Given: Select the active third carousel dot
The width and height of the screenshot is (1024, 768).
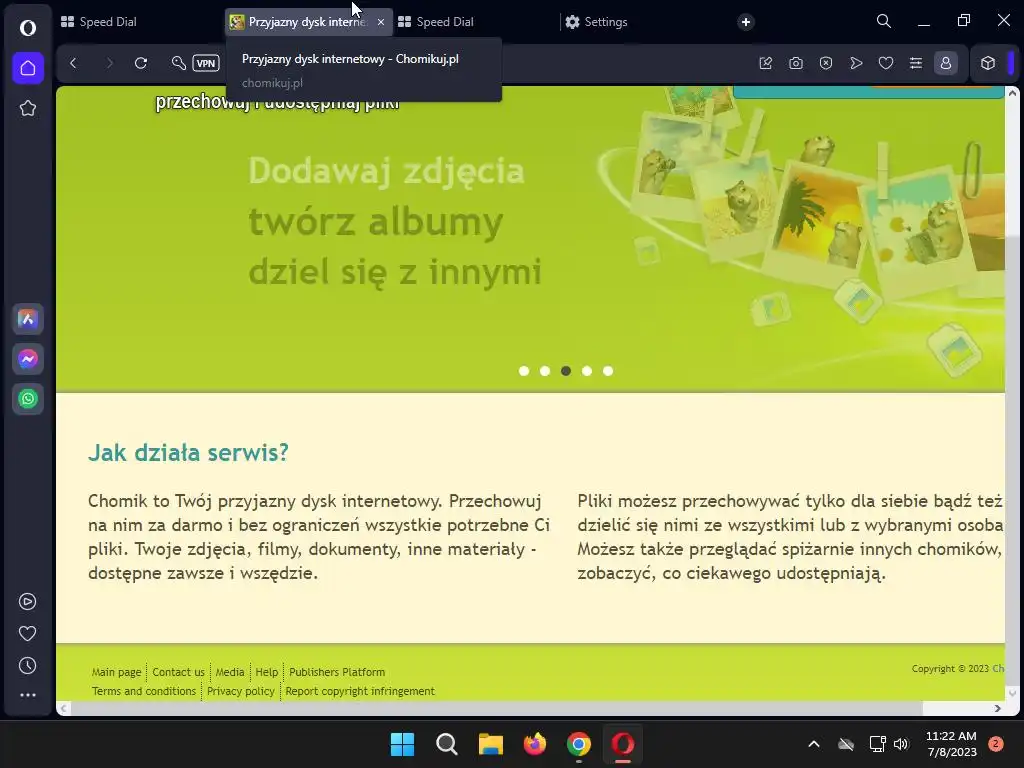Looking at the screenshot, I should click(x=566, y=371).
